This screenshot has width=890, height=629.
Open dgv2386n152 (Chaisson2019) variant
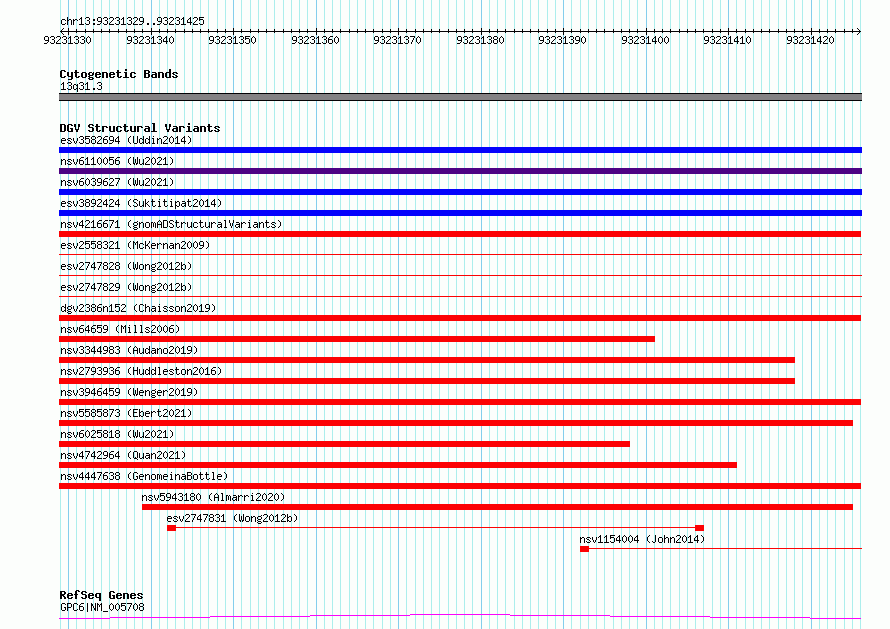click(x=138, y=308)
